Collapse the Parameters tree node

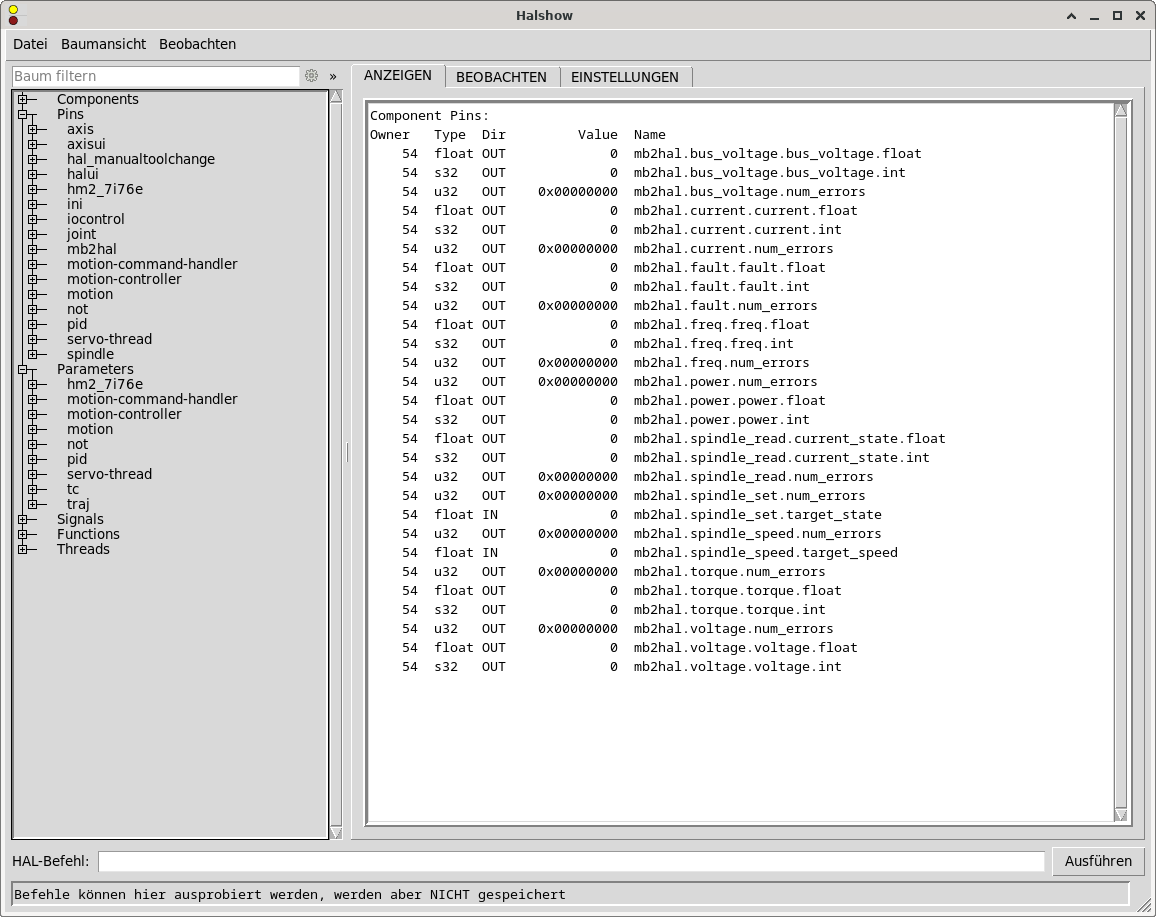23,369
